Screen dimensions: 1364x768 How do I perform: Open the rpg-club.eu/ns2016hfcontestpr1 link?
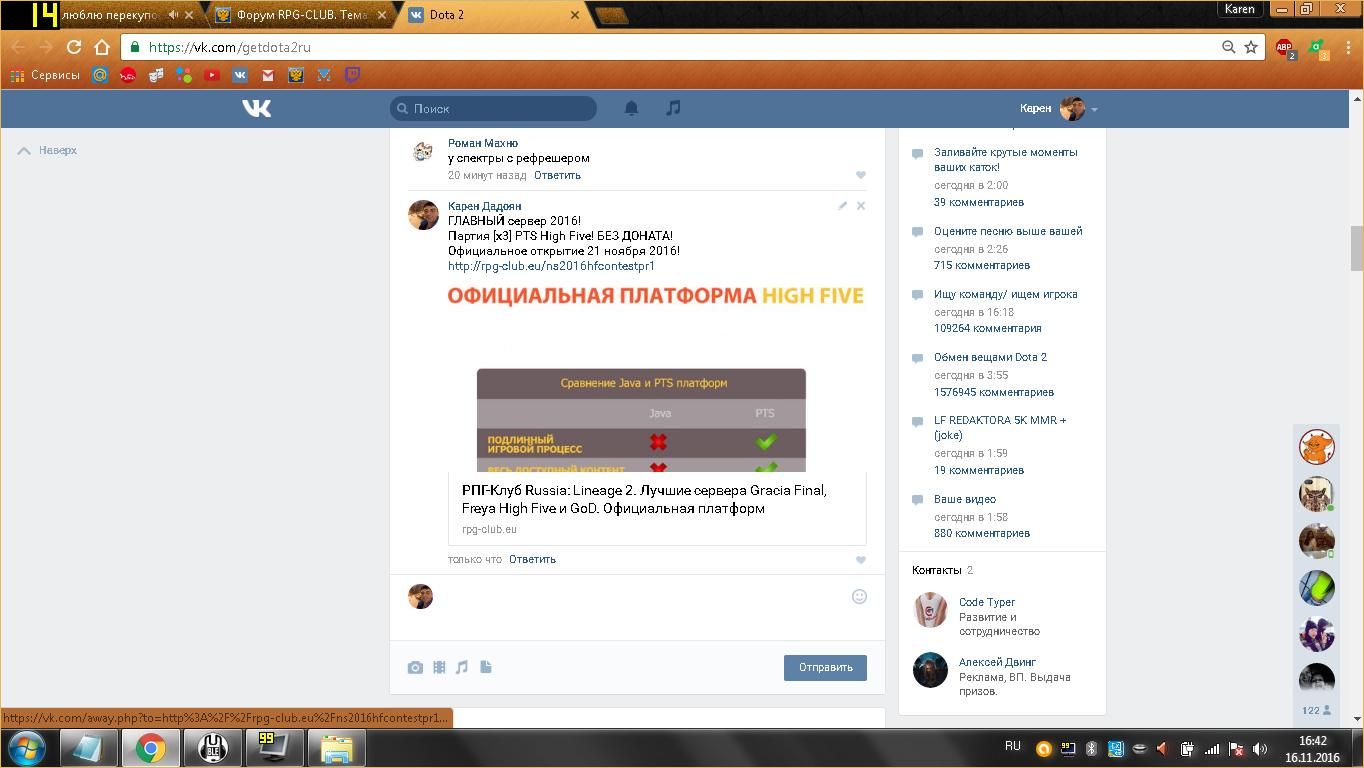(551, 266)
